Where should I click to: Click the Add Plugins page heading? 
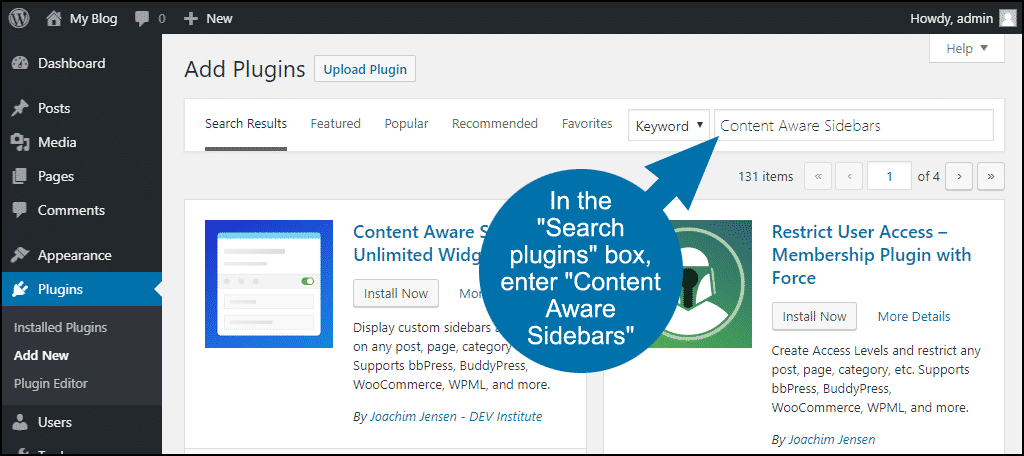pos(245,69)
